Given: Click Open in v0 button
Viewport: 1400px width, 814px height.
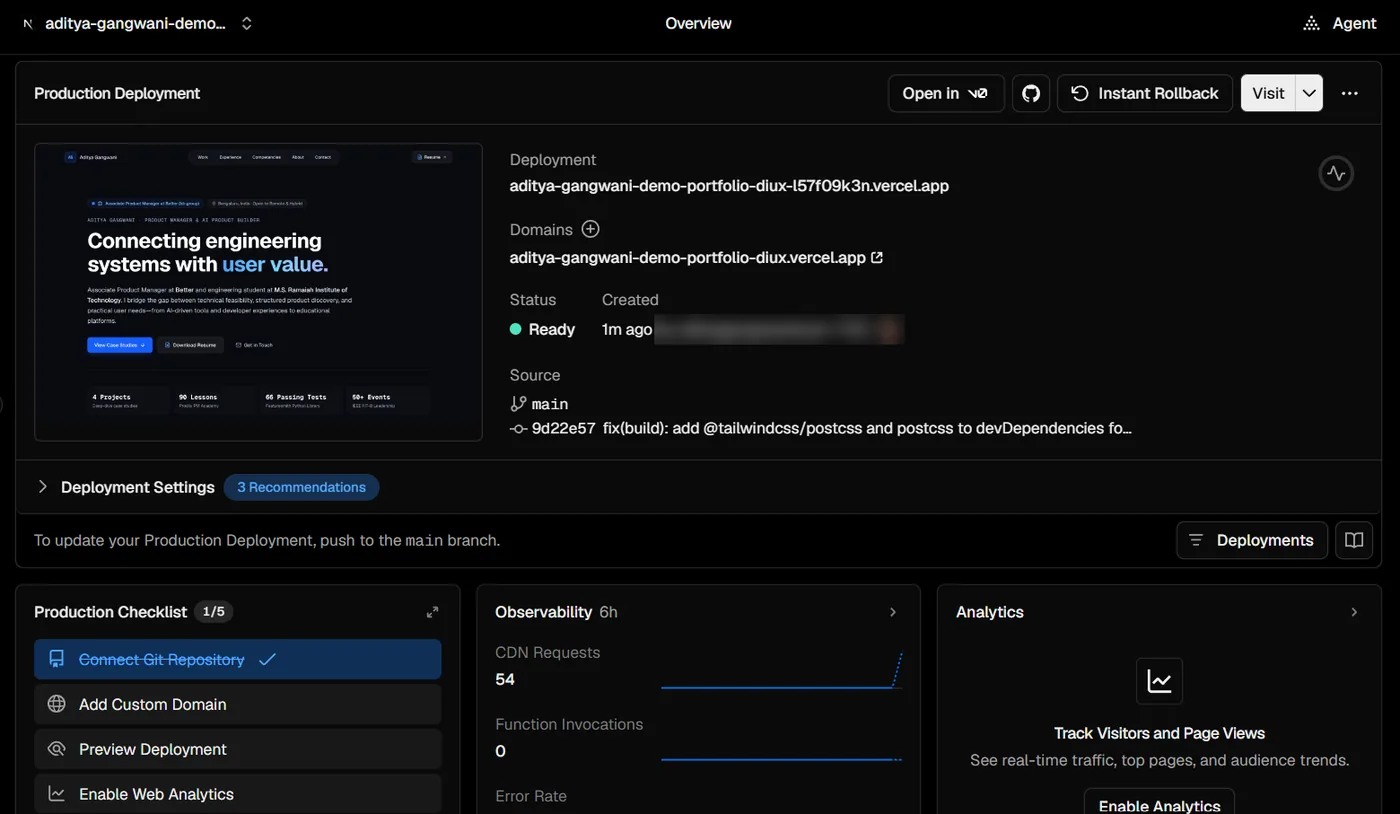Looking at the screenshot, I should pyautogui.click(x=946, y=93).
